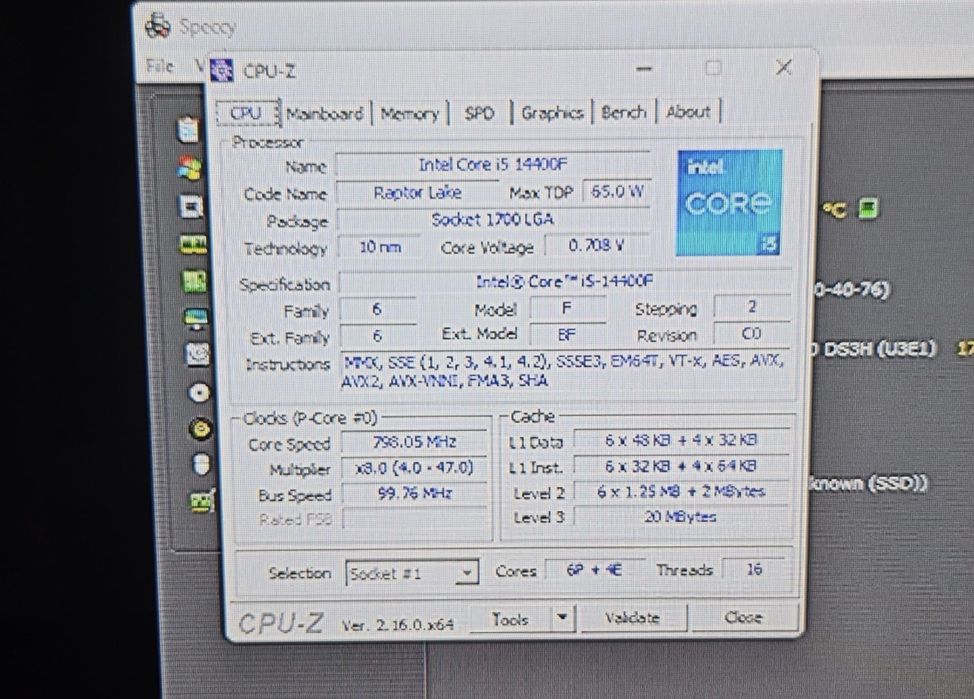The height and width of the screenshot is (699, 974).
Task: Click the Name field 'Intel Core i5 14400F'
Action: [492, 165]
